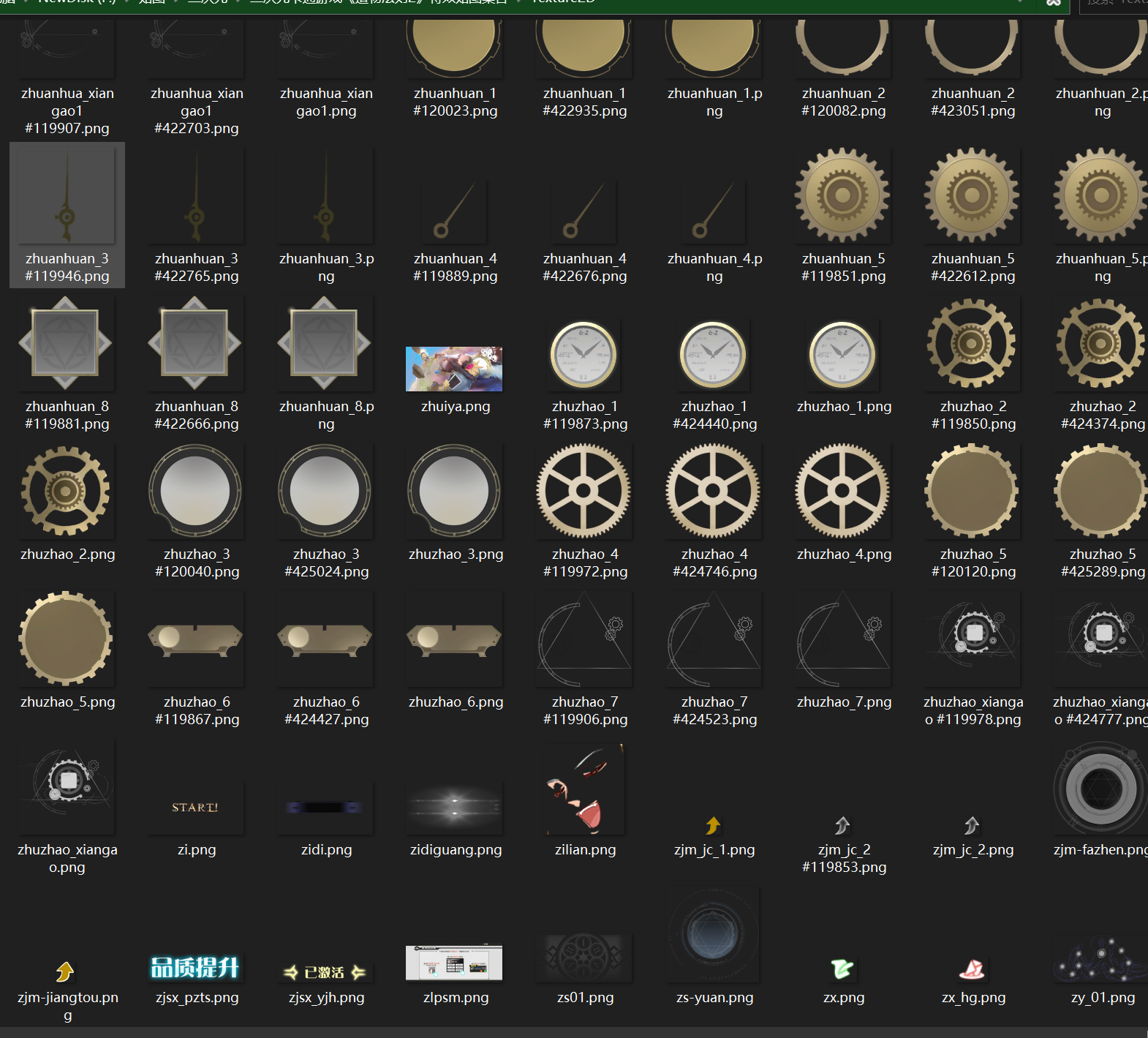Click the zhuzhao_2.png cogwheel thumbnail
1148x1038 pixels.
coord(67,491)
